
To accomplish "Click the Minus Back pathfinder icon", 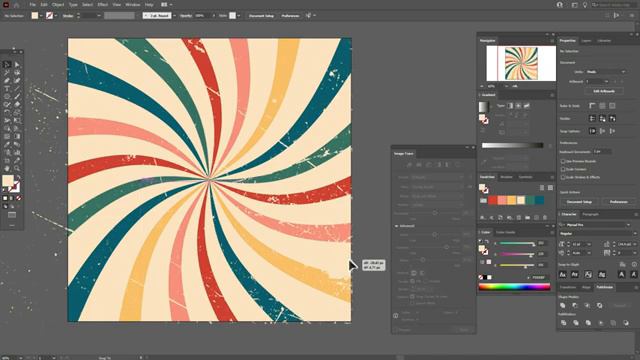I will 626,323.
